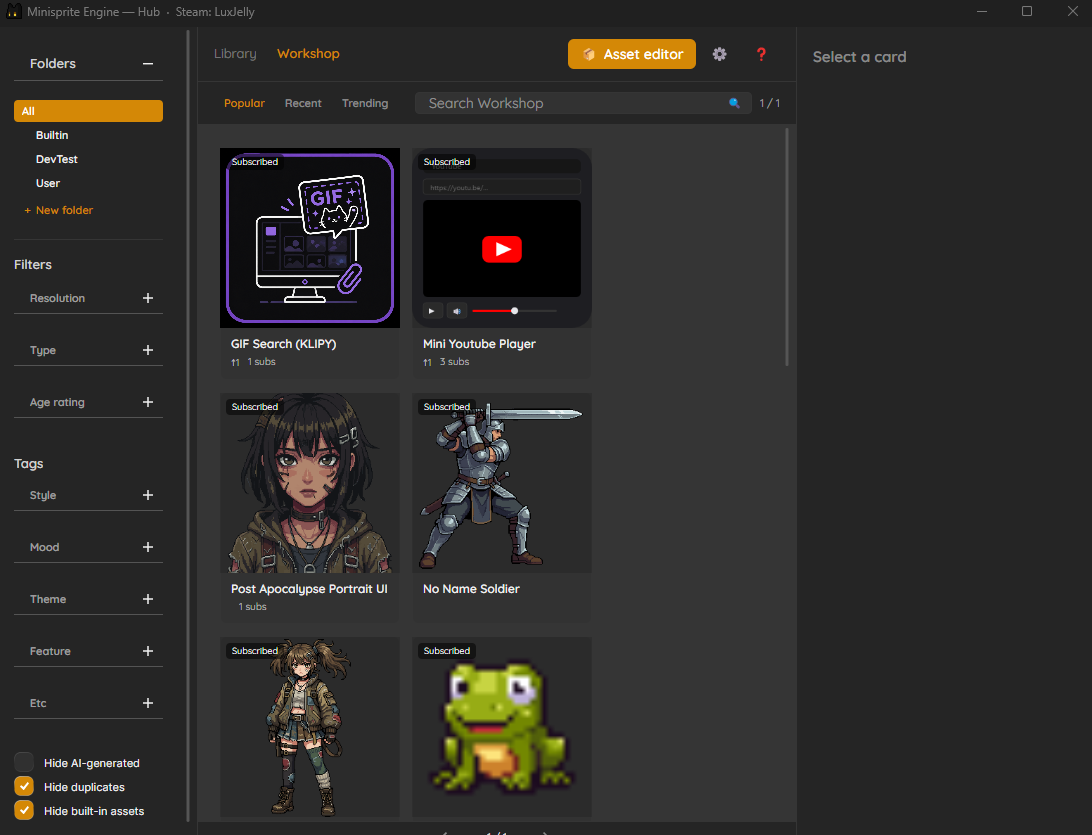Click the YouTube player progress slider
The height and width of the screenshot is (835, 1092).
click(515, 311)
